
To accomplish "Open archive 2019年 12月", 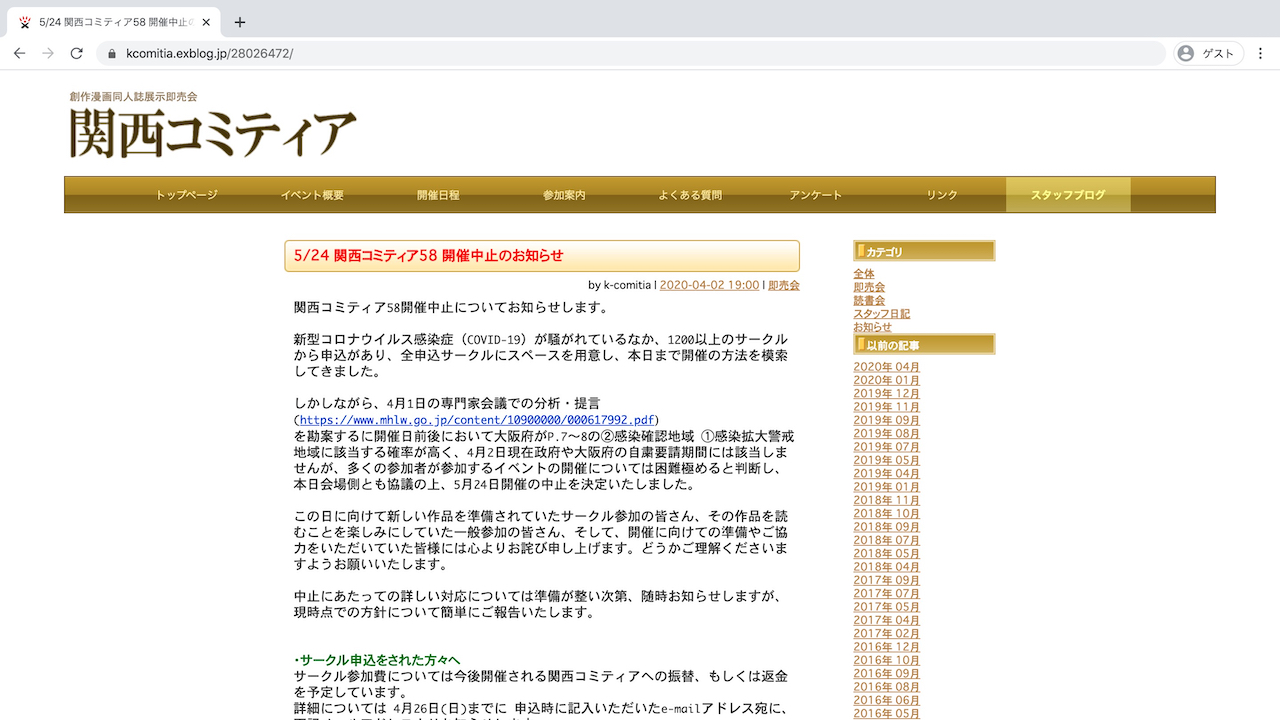I will pos(887,394).
